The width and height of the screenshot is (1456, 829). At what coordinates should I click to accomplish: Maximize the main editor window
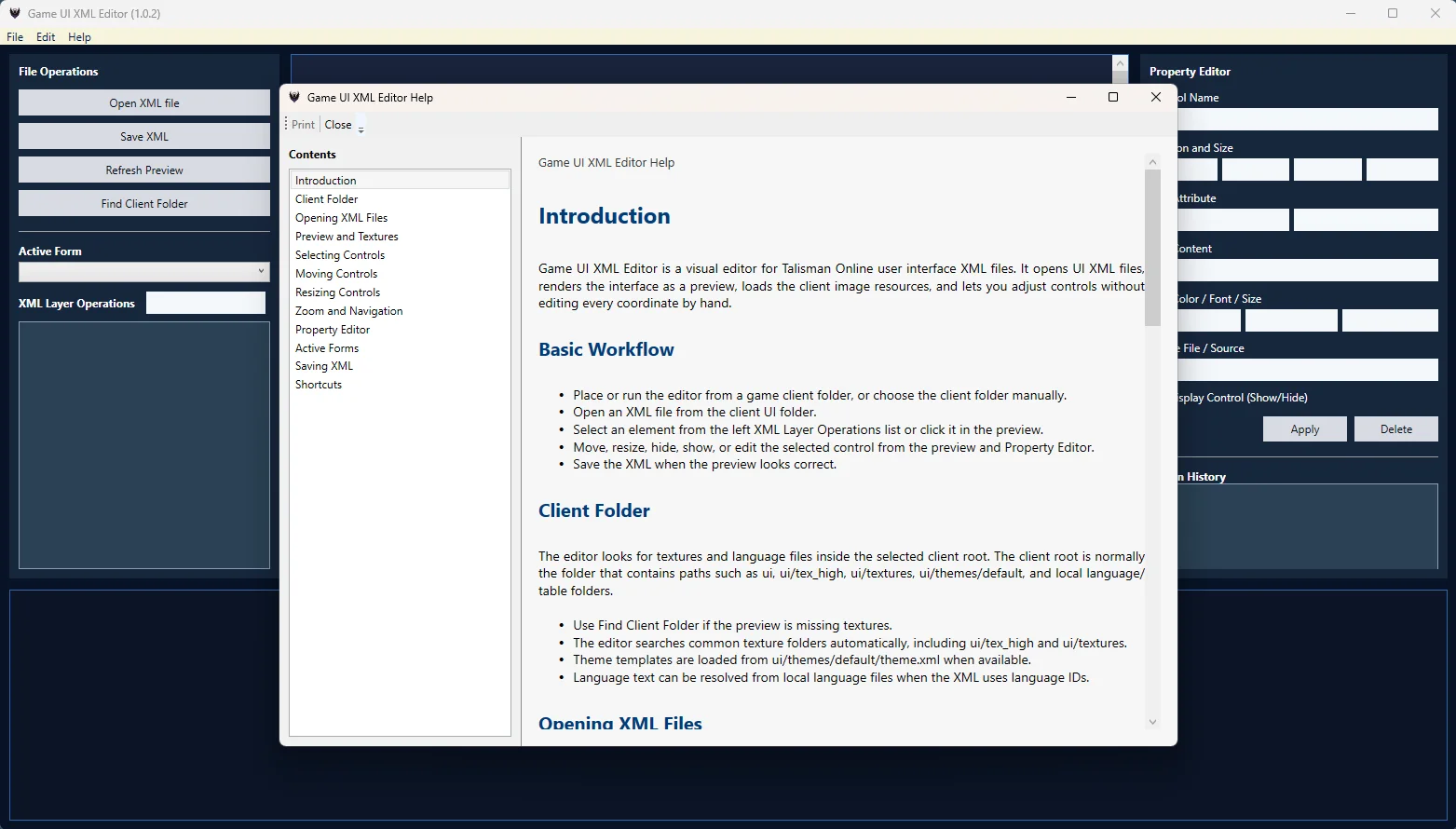coord(1393,13)
